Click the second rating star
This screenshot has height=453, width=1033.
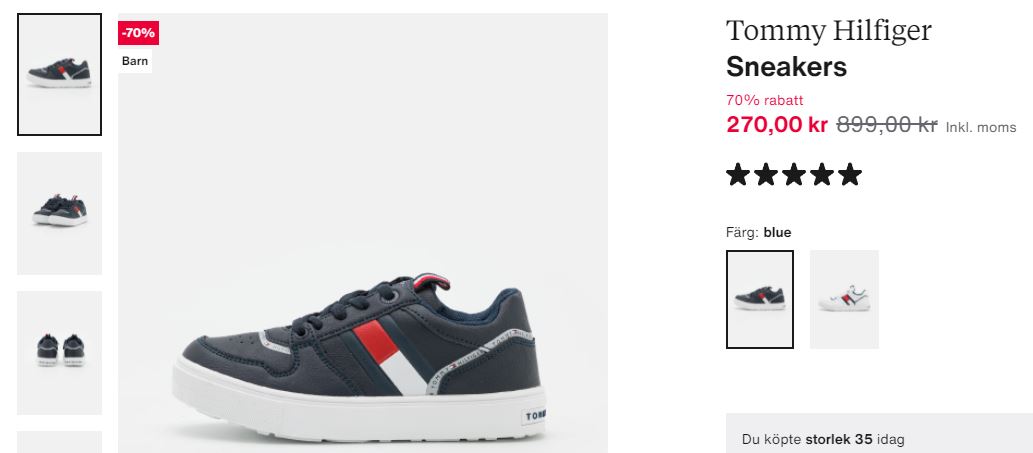pos(766,174)
